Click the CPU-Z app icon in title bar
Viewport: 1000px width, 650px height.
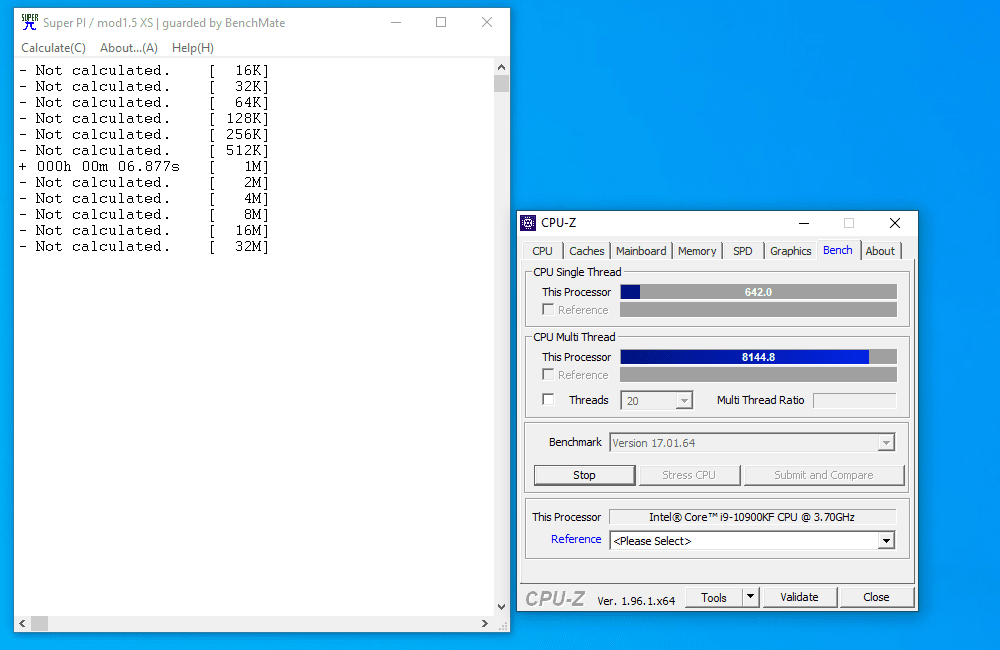528,223
